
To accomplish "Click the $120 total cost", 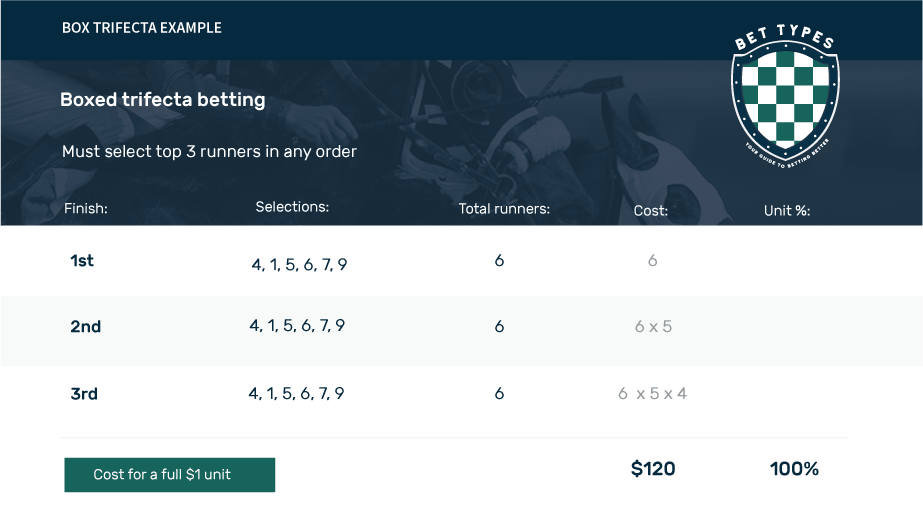I will [x=653, y=469].
